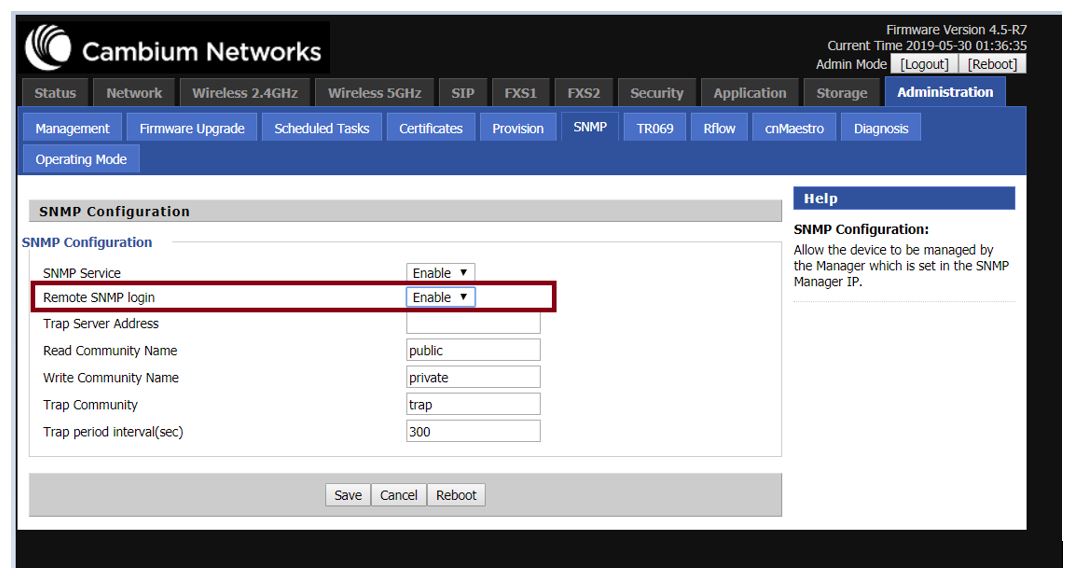Open the cnMaestro sub-tab

tap(794, 128)
